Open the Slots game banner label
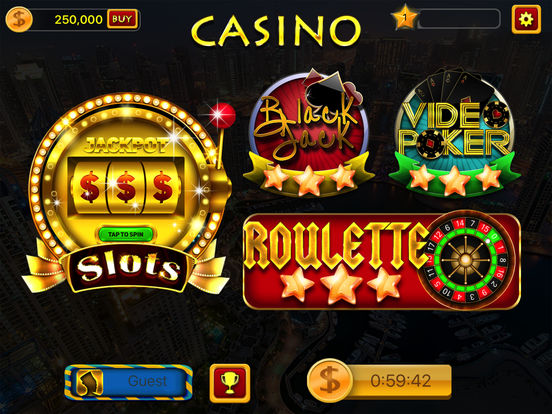Image resolution: width=552 pixels, height=414 pixels. point(128,268)
